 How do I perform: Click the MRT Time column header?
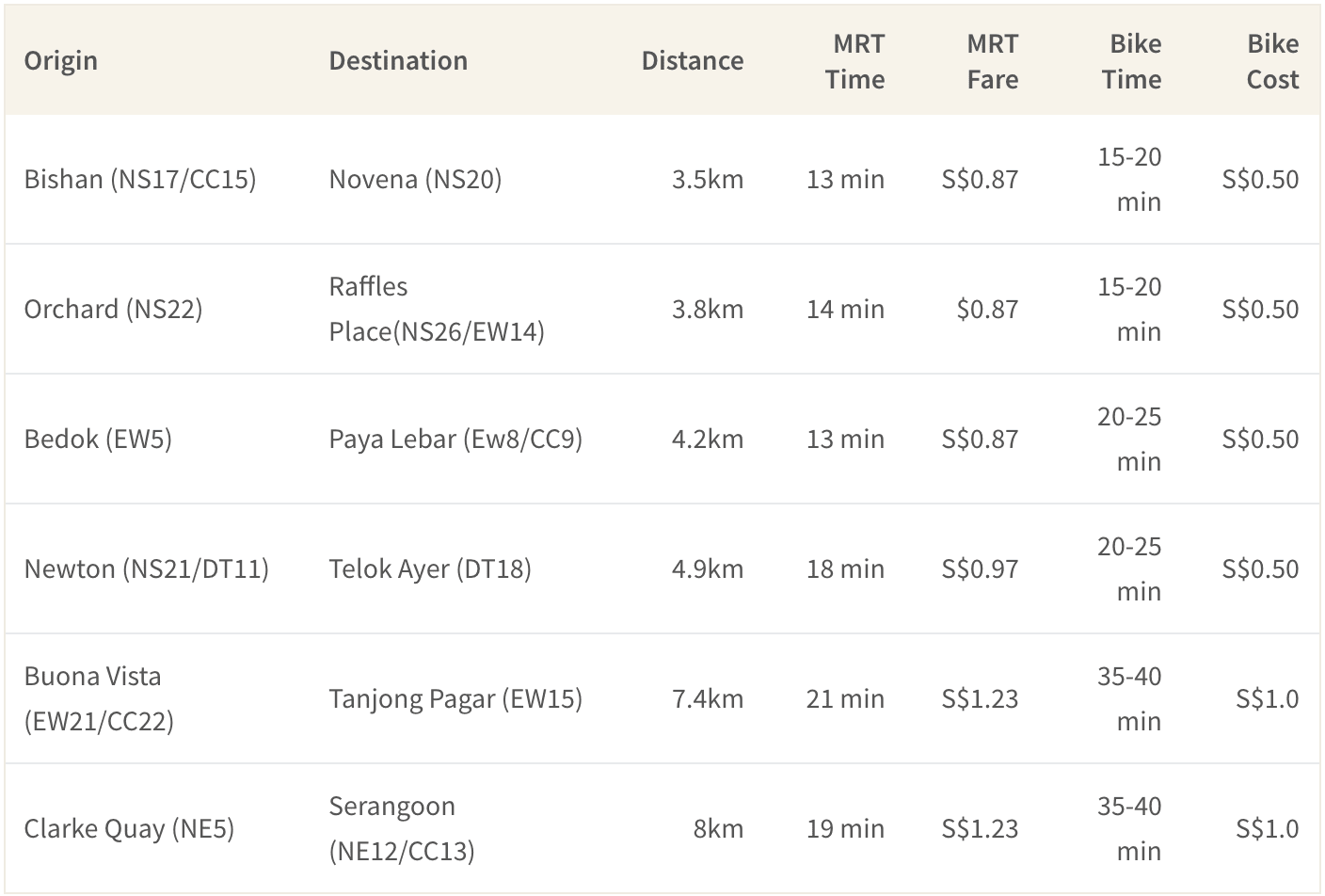pos(855,61)
